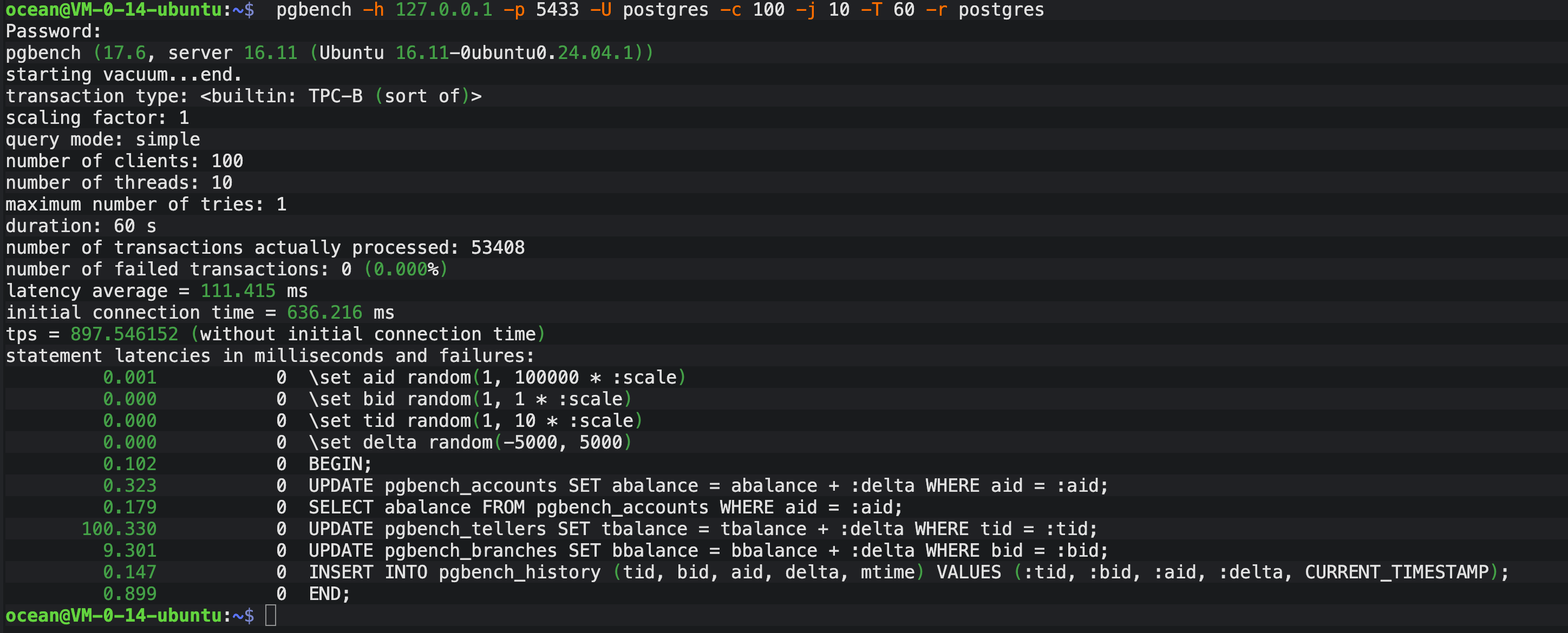Click the 100.330 latency on the tellers line
This screenshot has height=633, width=1568.
pos(119,529)
